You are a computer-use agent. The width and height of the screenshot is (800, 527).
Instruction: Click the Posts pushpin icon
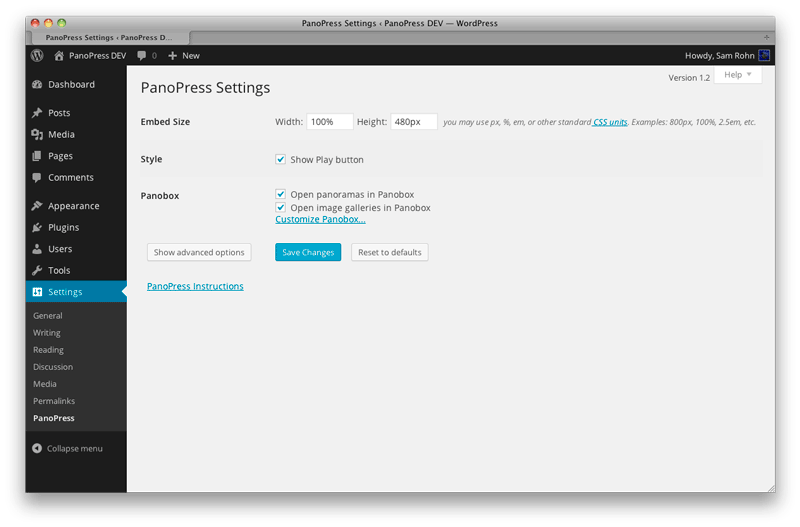(37, 113)
